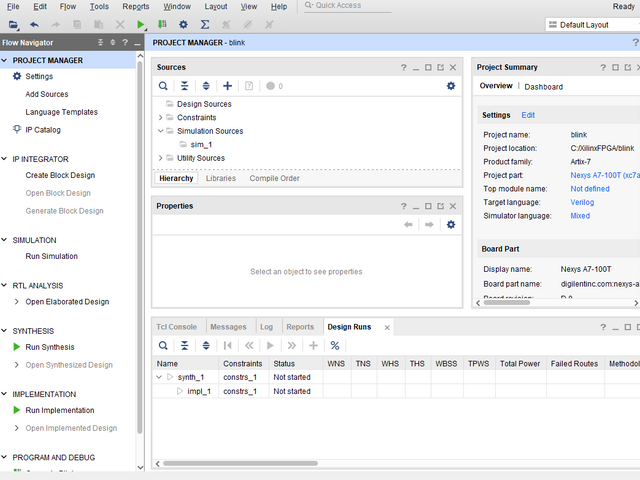Open Reports Summary sigma icon in toolbar
Viewport: 640px width, 480px height.
tap(205, 24)
